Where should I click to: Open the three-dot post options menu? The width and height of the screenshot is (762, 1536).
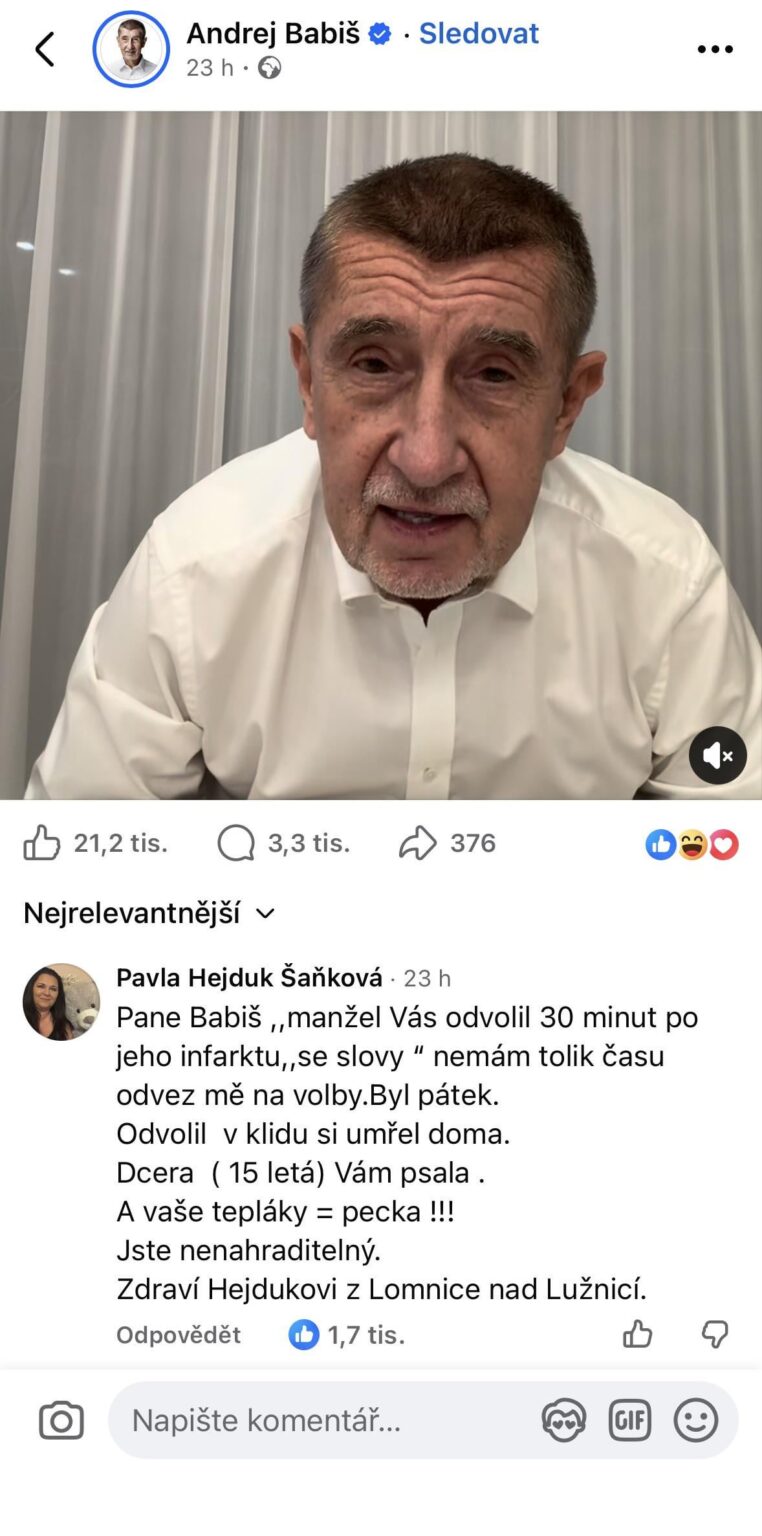714,50
